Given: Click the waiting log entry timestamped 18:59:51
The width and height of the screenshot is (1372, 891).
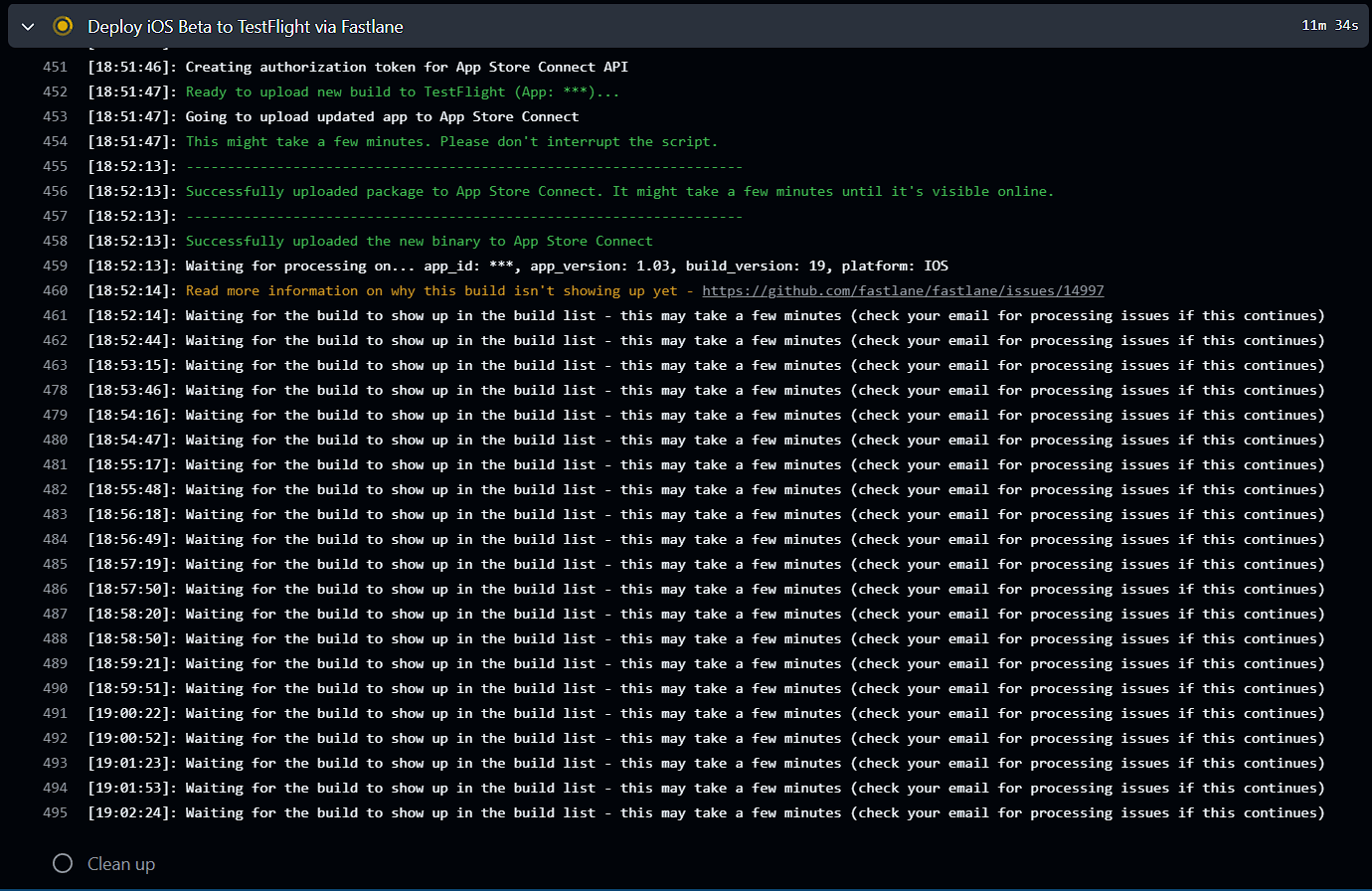Looking at the screenshot, I should 706,688.
